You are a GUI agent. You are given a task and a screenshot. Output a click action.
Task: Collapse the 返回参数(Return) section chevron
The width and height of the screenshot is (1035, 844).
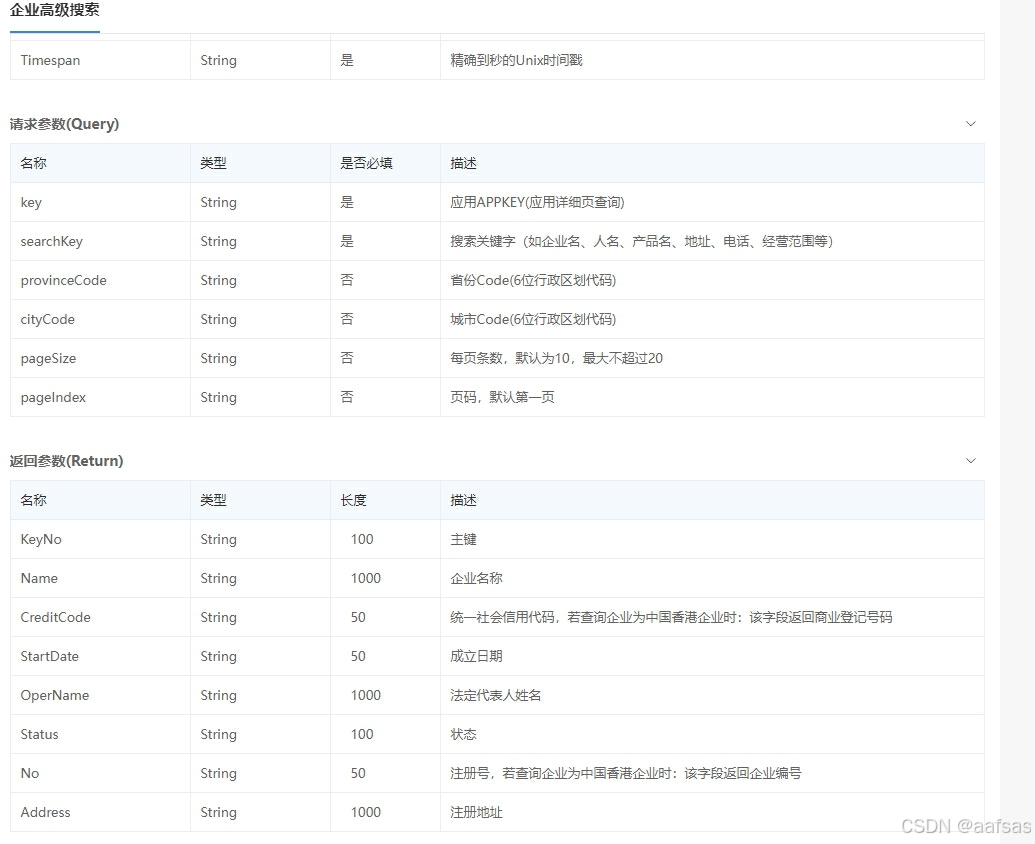click(x=970, y=461)
